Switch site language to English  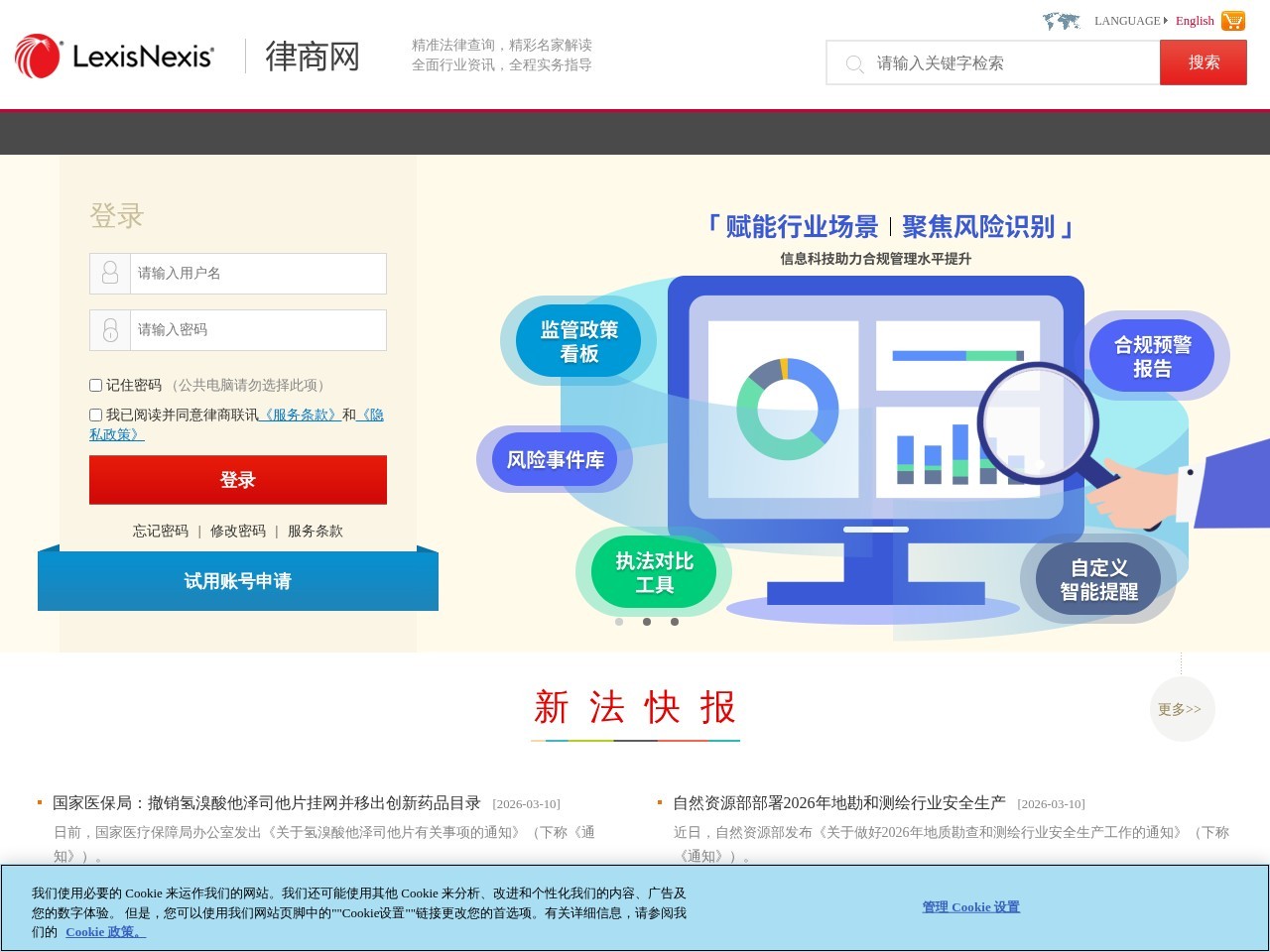1194,21
